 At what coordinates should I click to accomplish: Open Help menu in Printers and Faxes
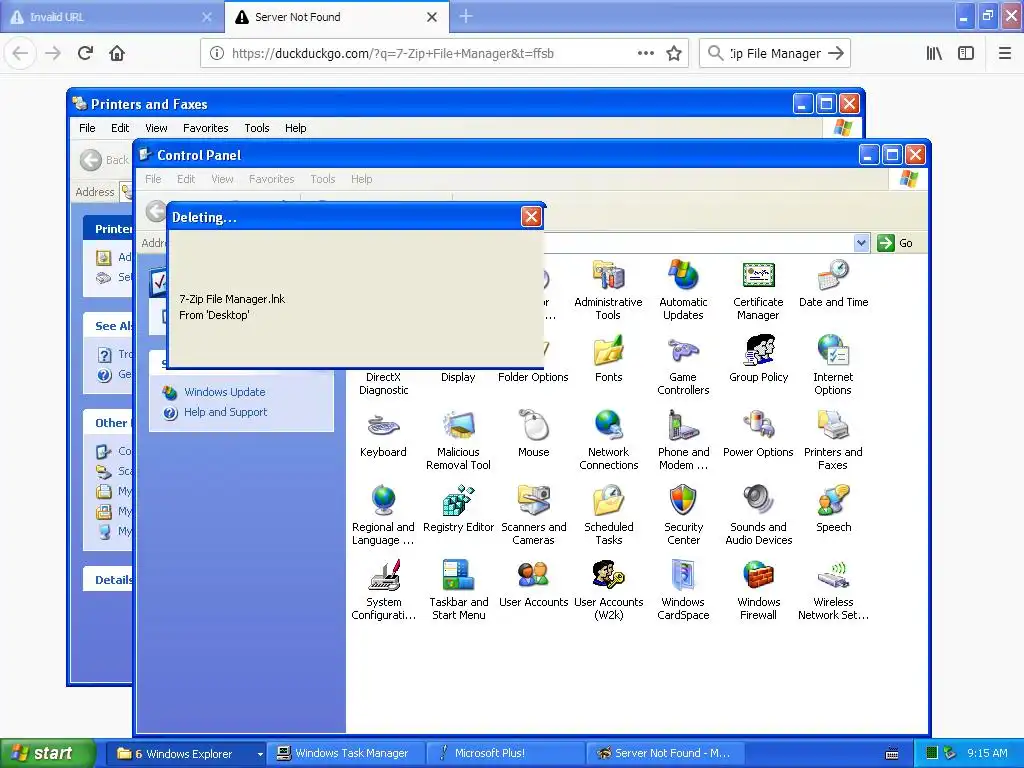[295, 128]
